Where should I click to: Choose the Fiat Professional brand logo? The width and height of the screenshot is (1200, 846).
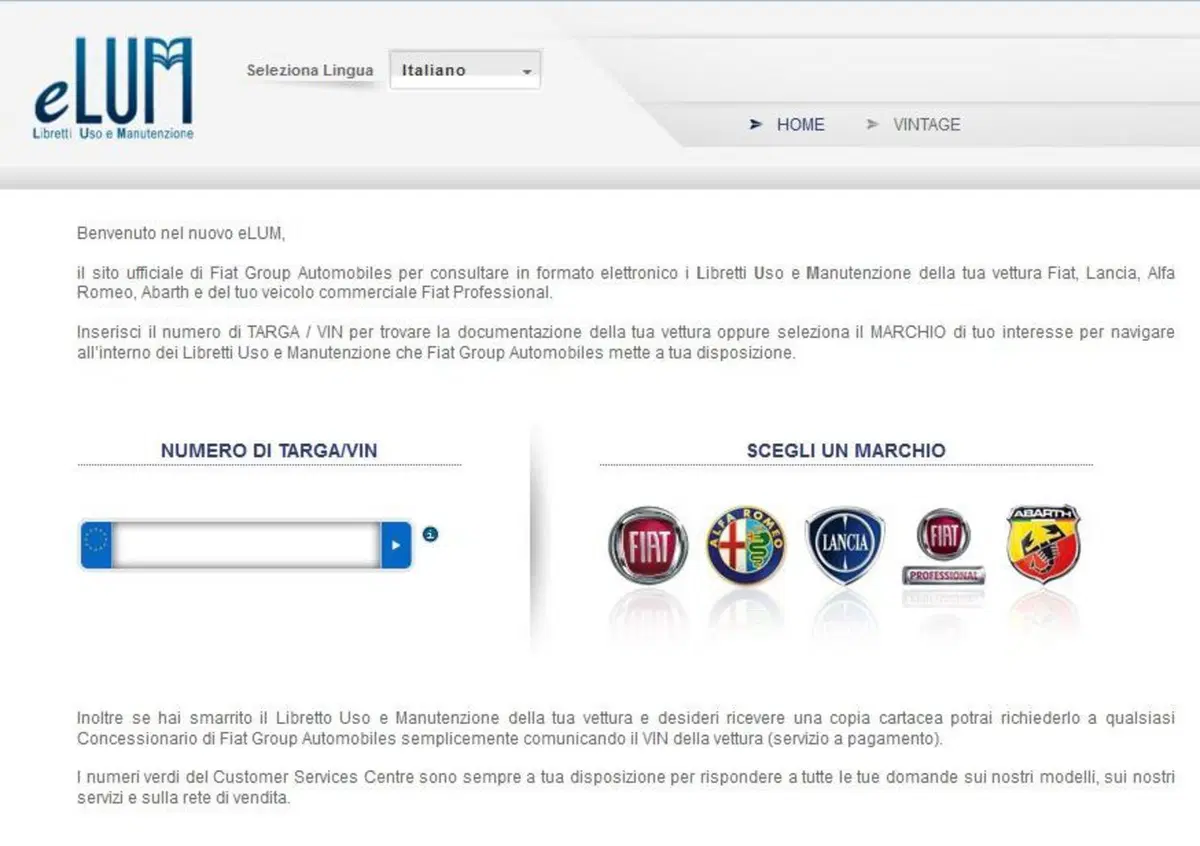pos(944,546)
